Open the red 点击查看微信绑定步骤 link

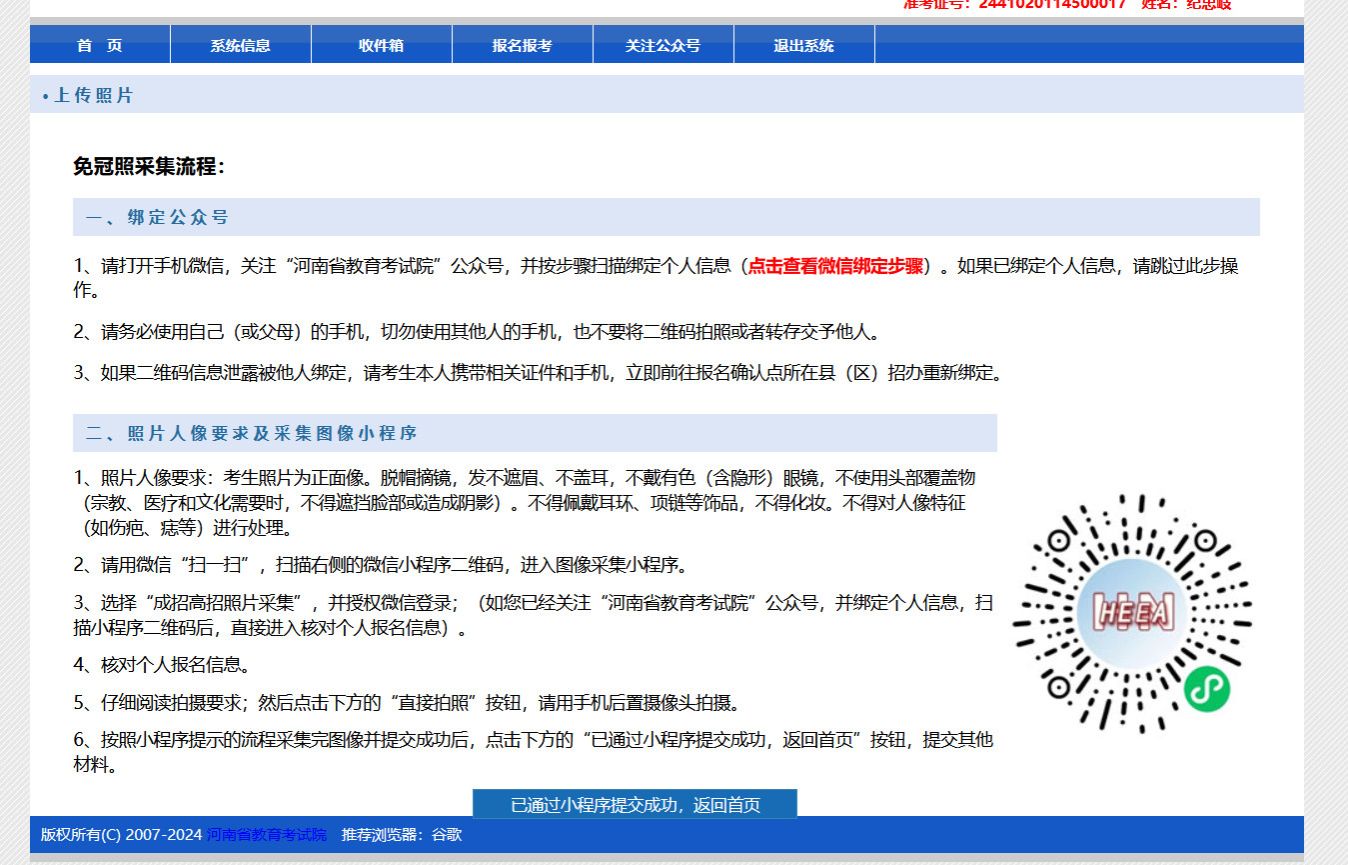(835, 266)
